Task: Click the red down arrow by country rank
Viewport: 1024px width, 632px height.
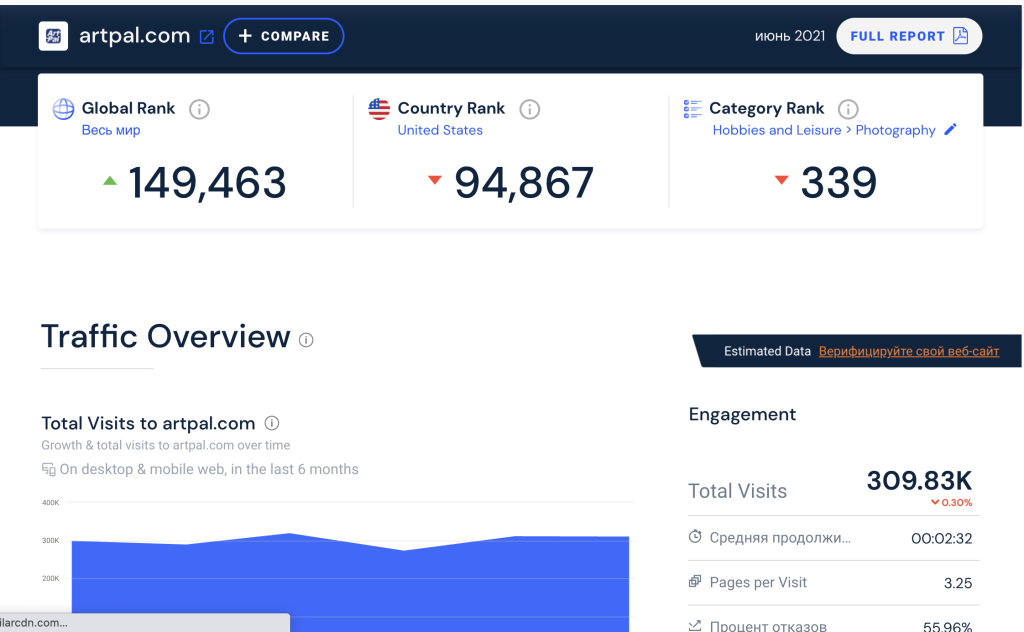Action: (434, 180)
